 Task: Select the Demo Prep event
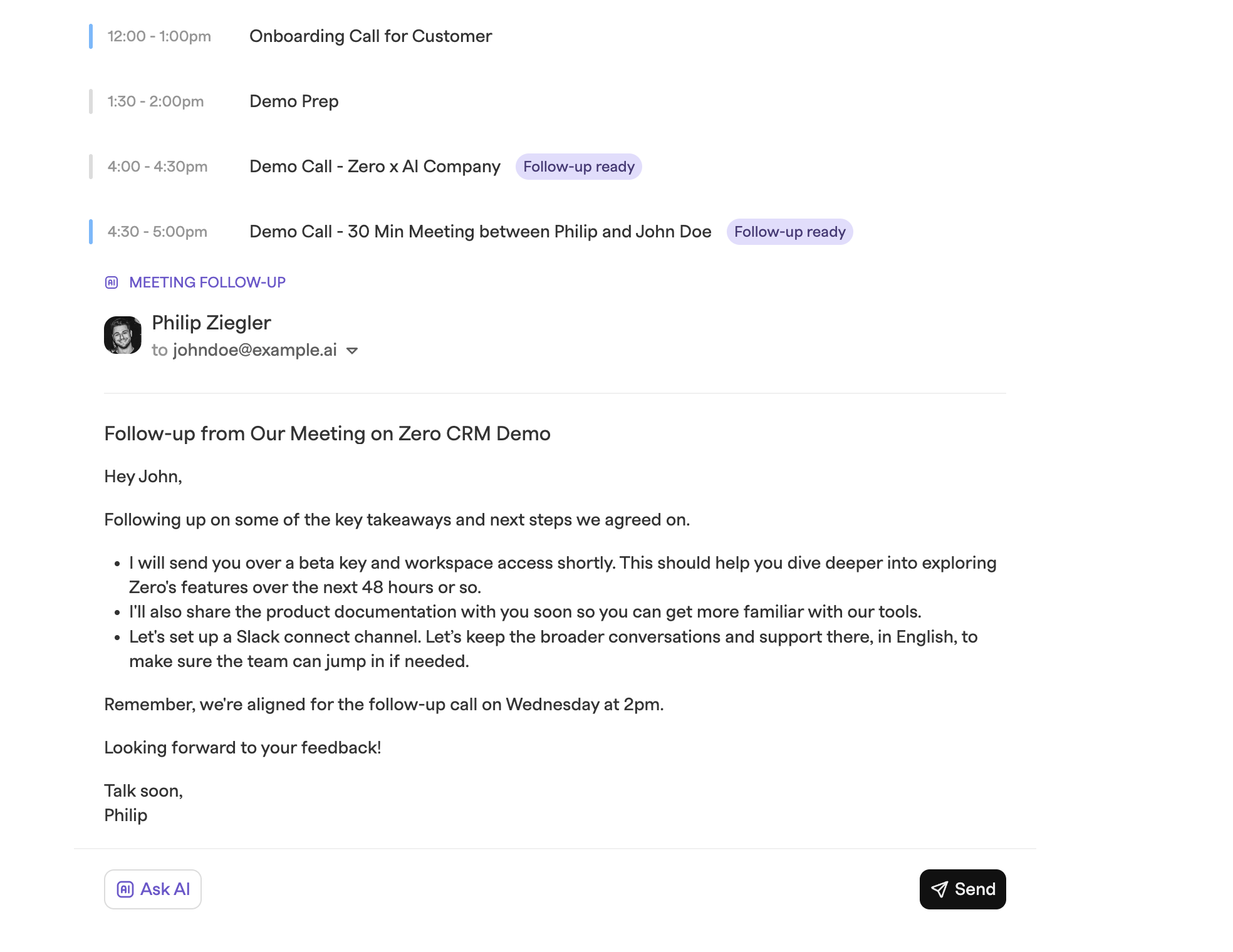[x=294, y=101]
